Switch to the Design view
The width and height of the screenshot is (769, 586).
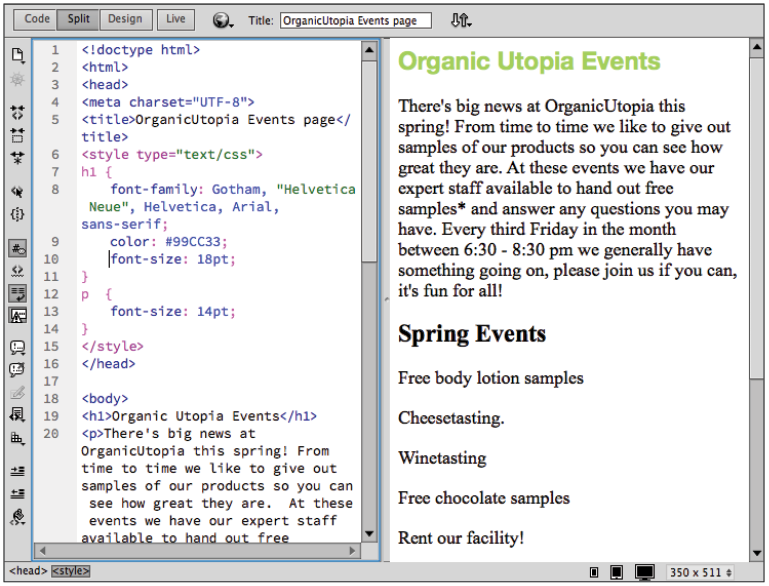[125, 19]
